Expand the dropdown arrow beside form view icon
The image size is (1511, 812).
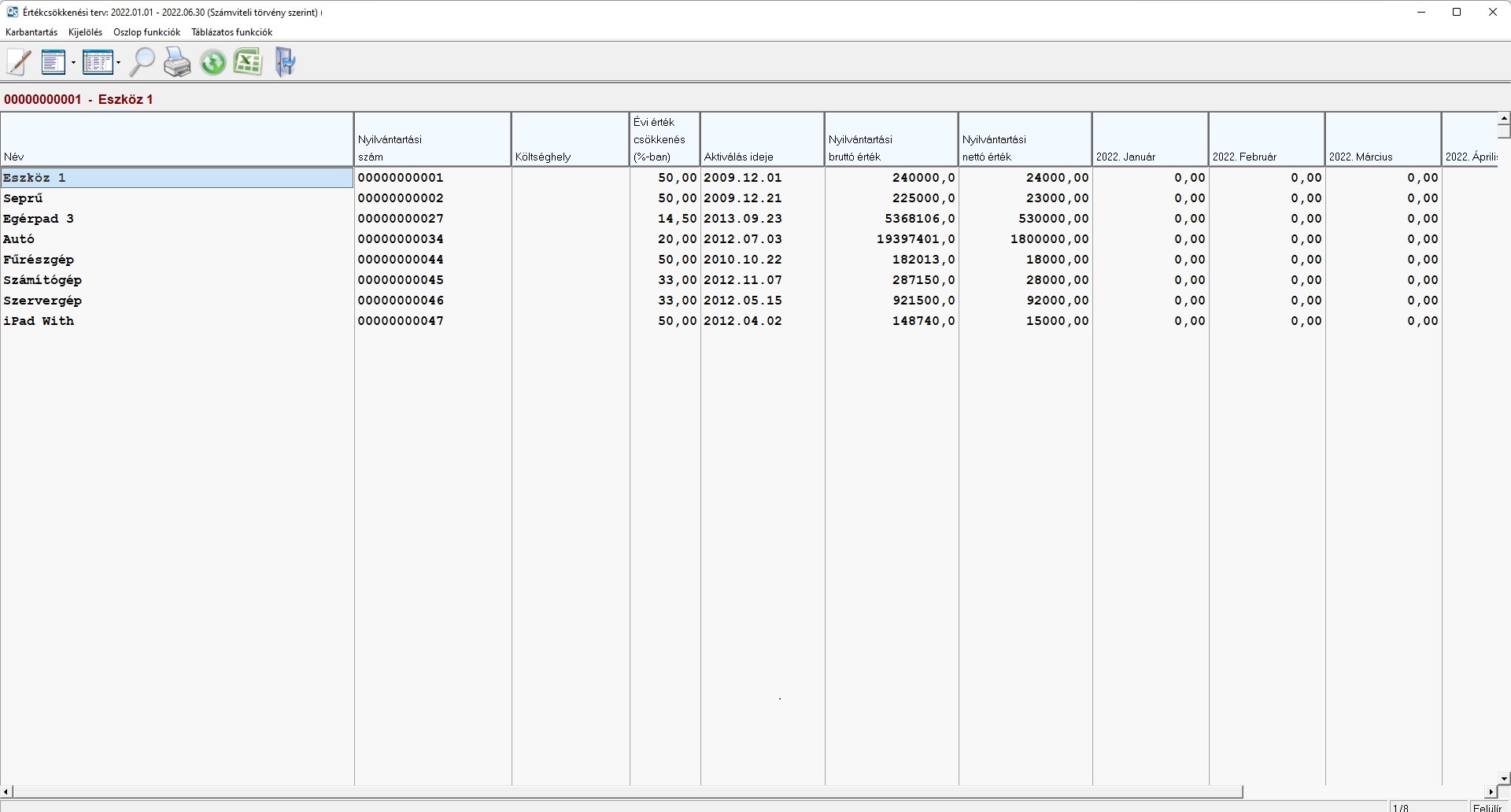(73, 63)
